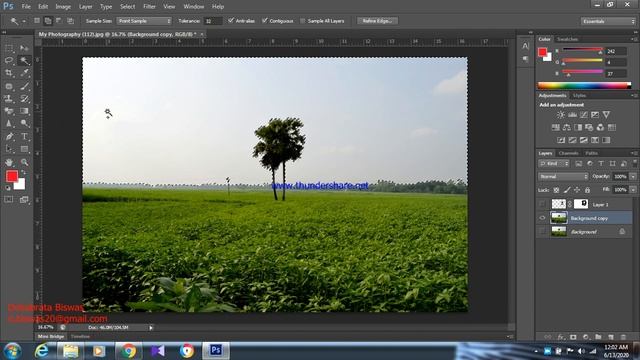The width and height of the screenshot is (640, 360).
Task: Toggle the Anti-alias checkbox
Action: (231, 20)
